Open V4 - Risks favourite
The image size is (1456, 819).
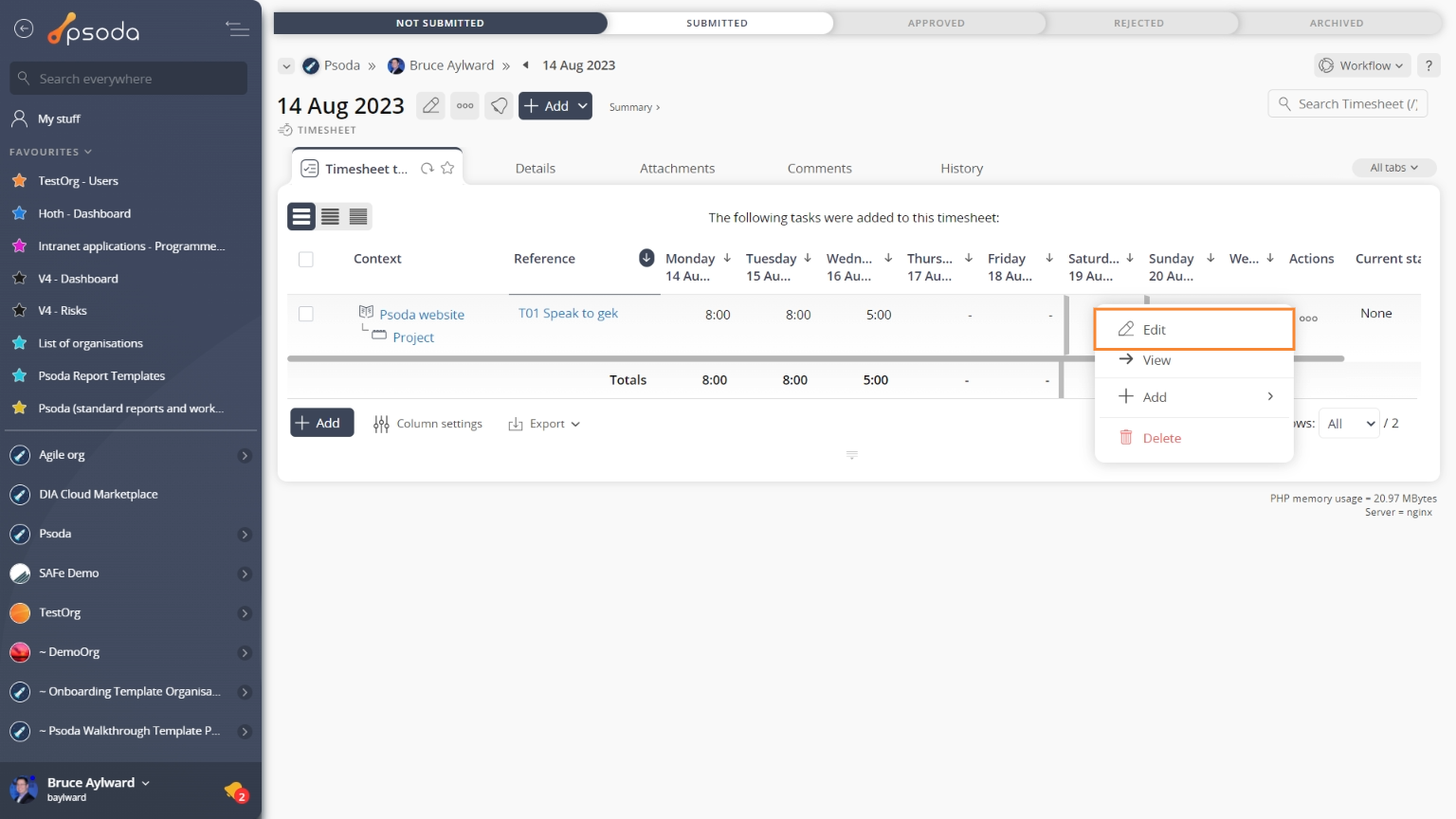63,310
